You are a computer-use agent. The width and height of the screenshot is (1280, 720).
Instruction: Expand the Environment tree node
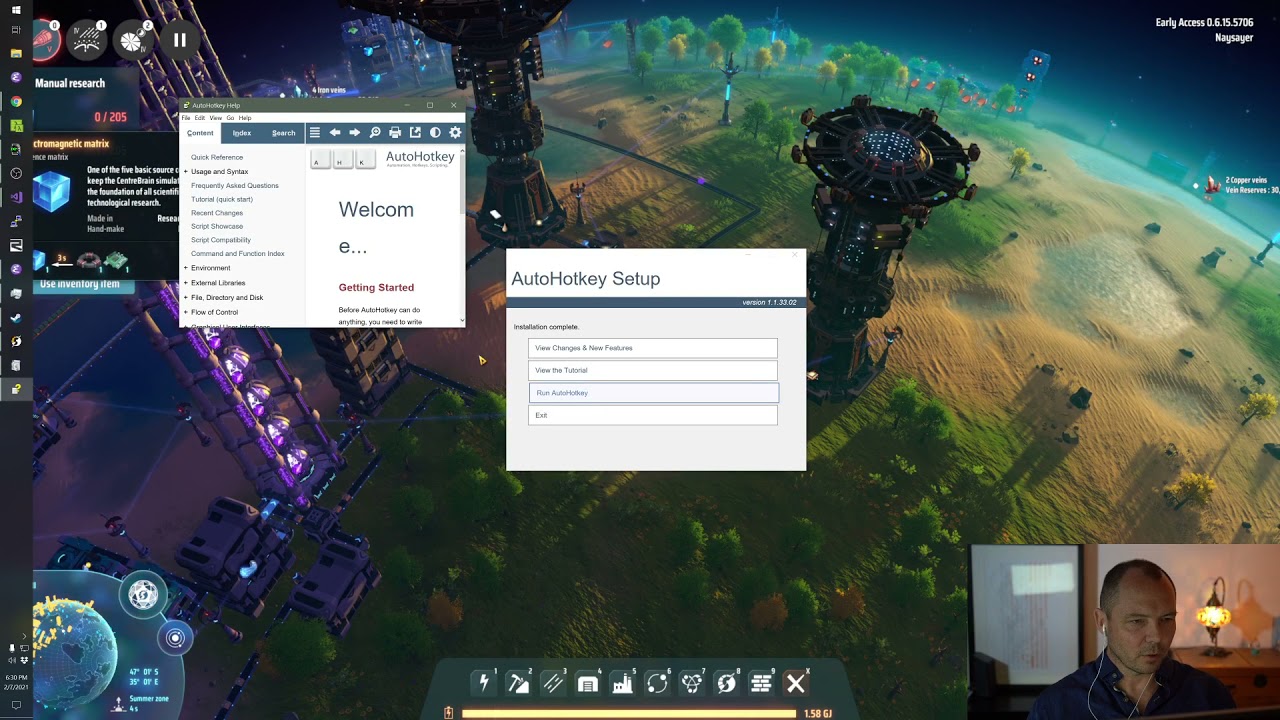point(185,268)
